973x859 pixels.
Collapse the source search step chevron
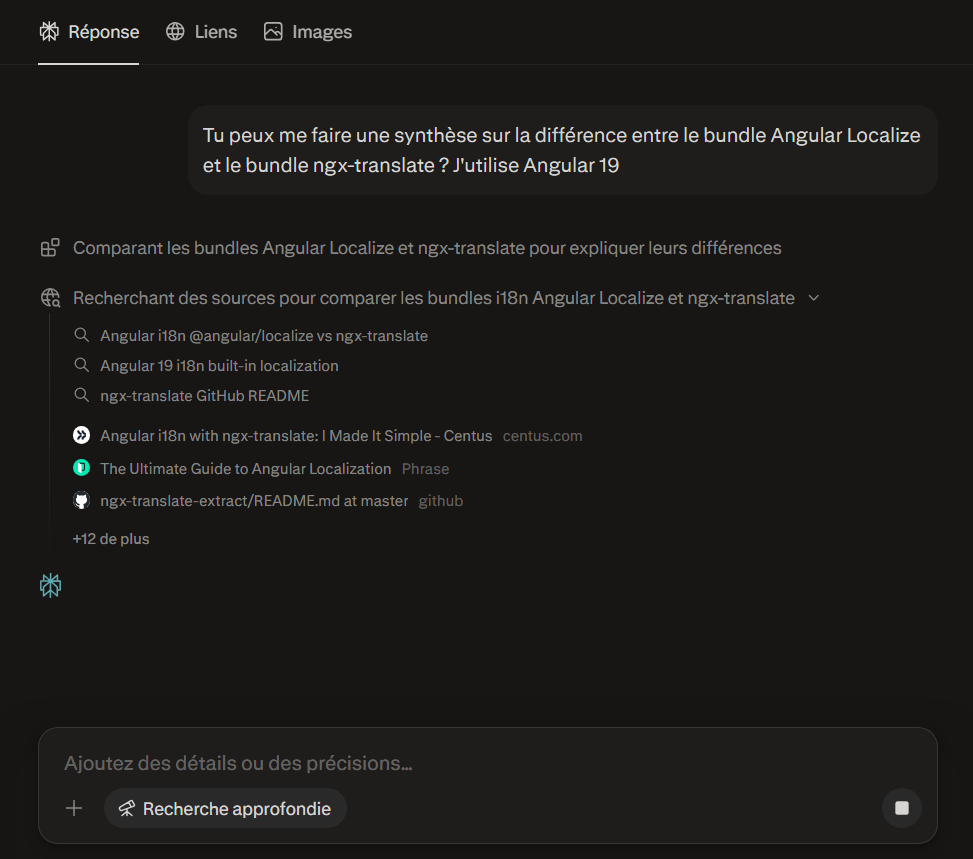(813, 298)
